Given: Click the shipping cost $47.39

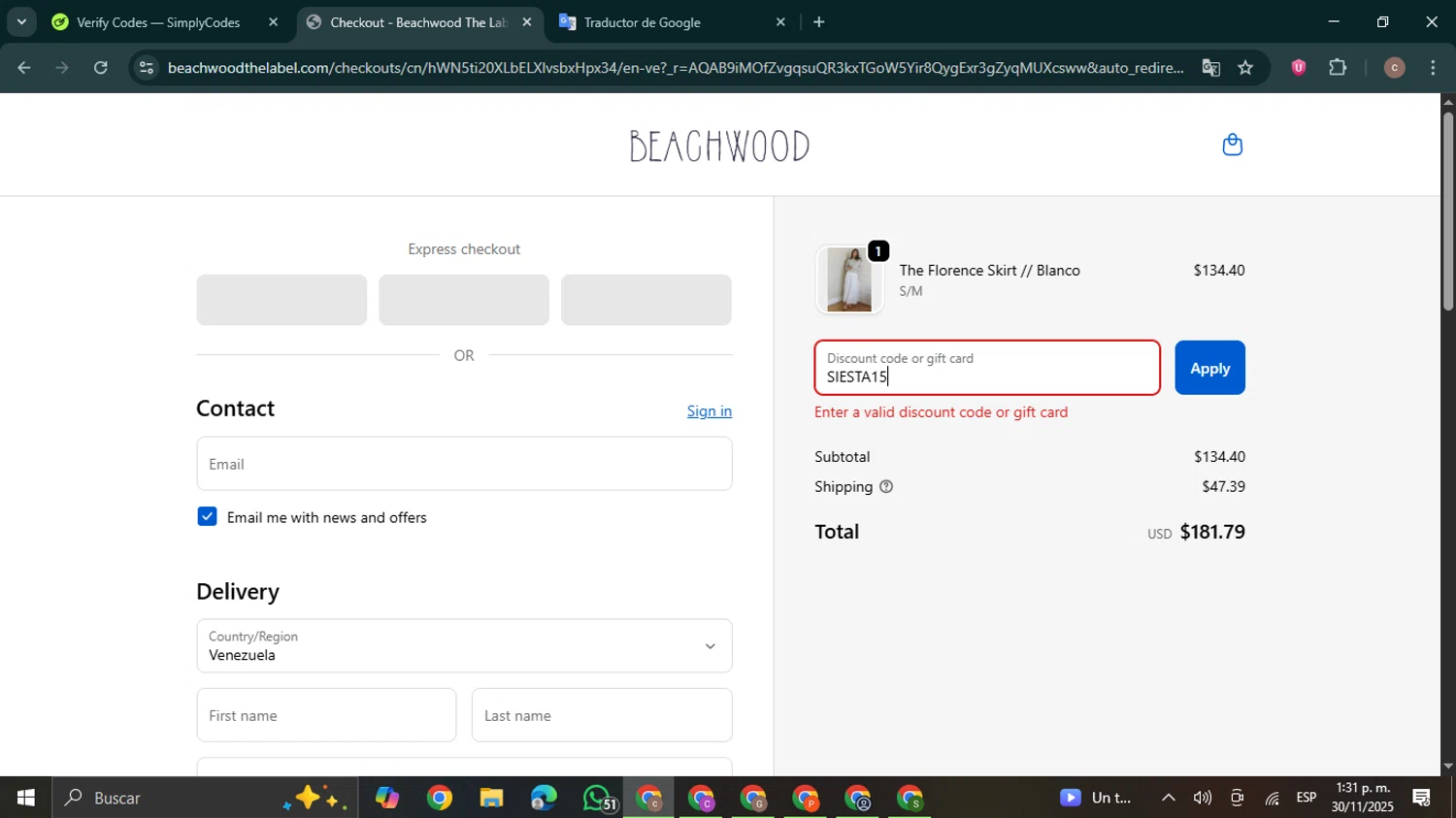Looking at the screenshot, I should point(1223,486).
